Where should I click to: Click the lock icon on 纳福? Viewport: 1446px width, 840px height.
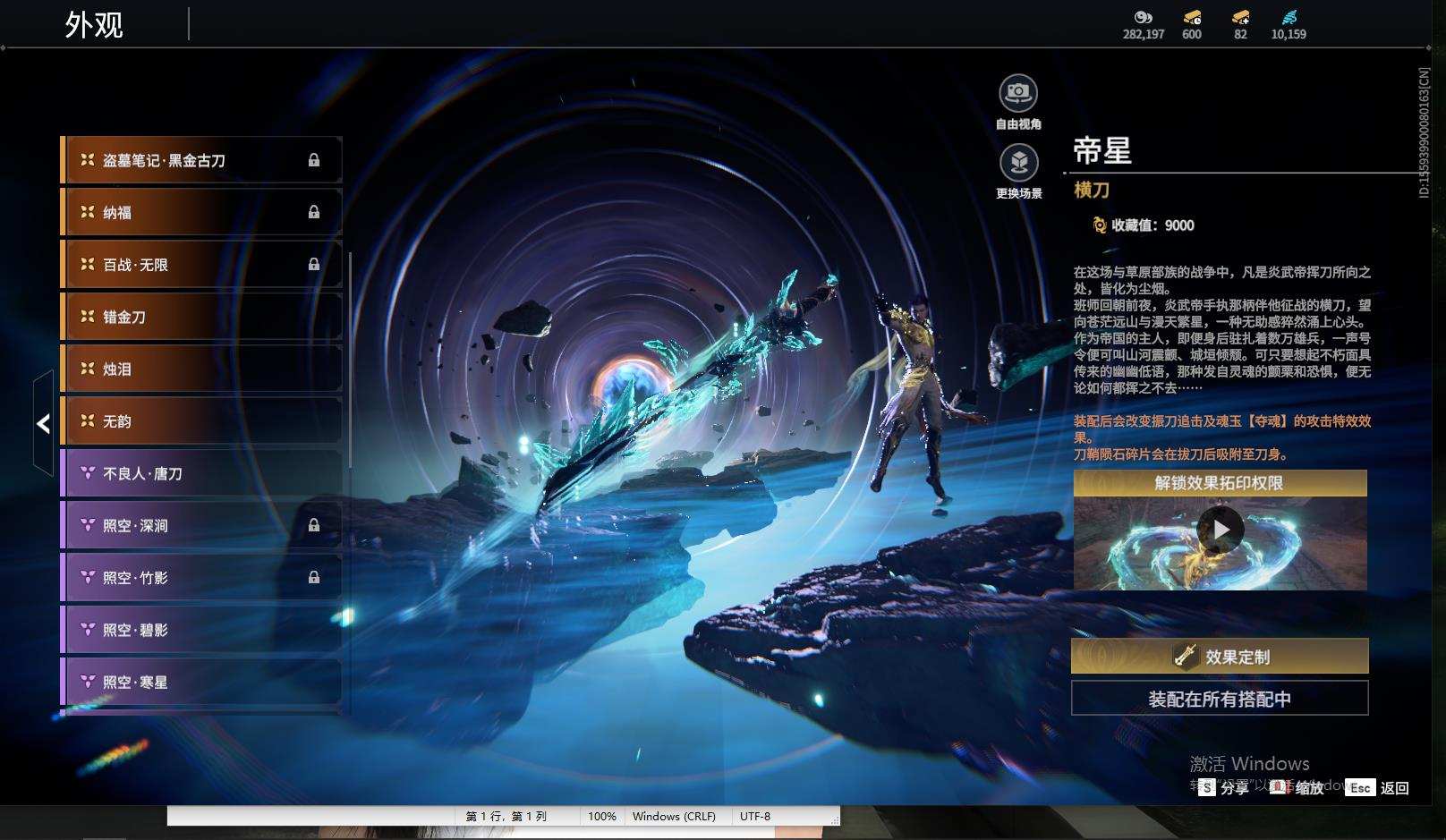pyautogui.click(x=314, y=212)
